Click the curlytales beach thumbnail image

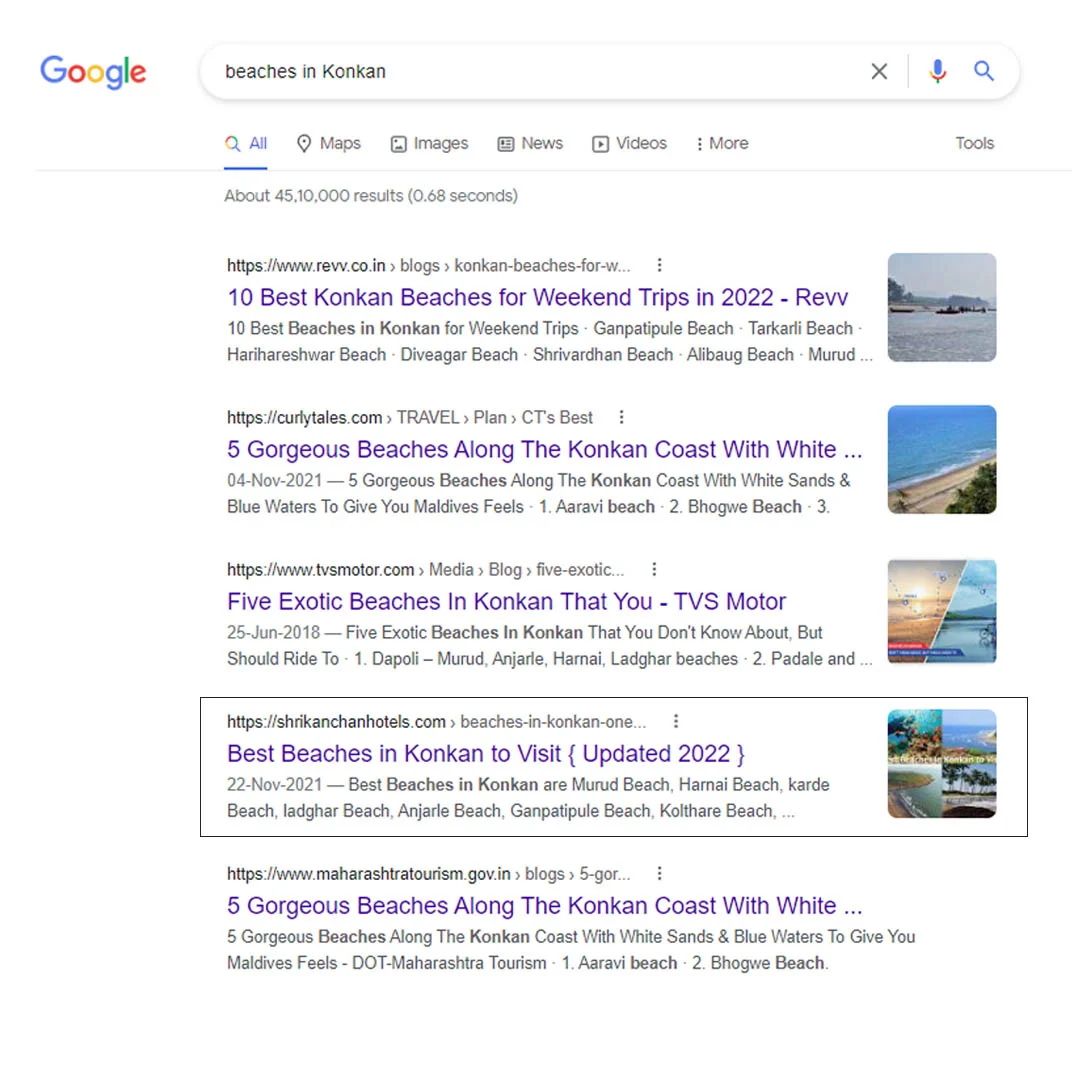pyautogui.click(x=941, y=459)
